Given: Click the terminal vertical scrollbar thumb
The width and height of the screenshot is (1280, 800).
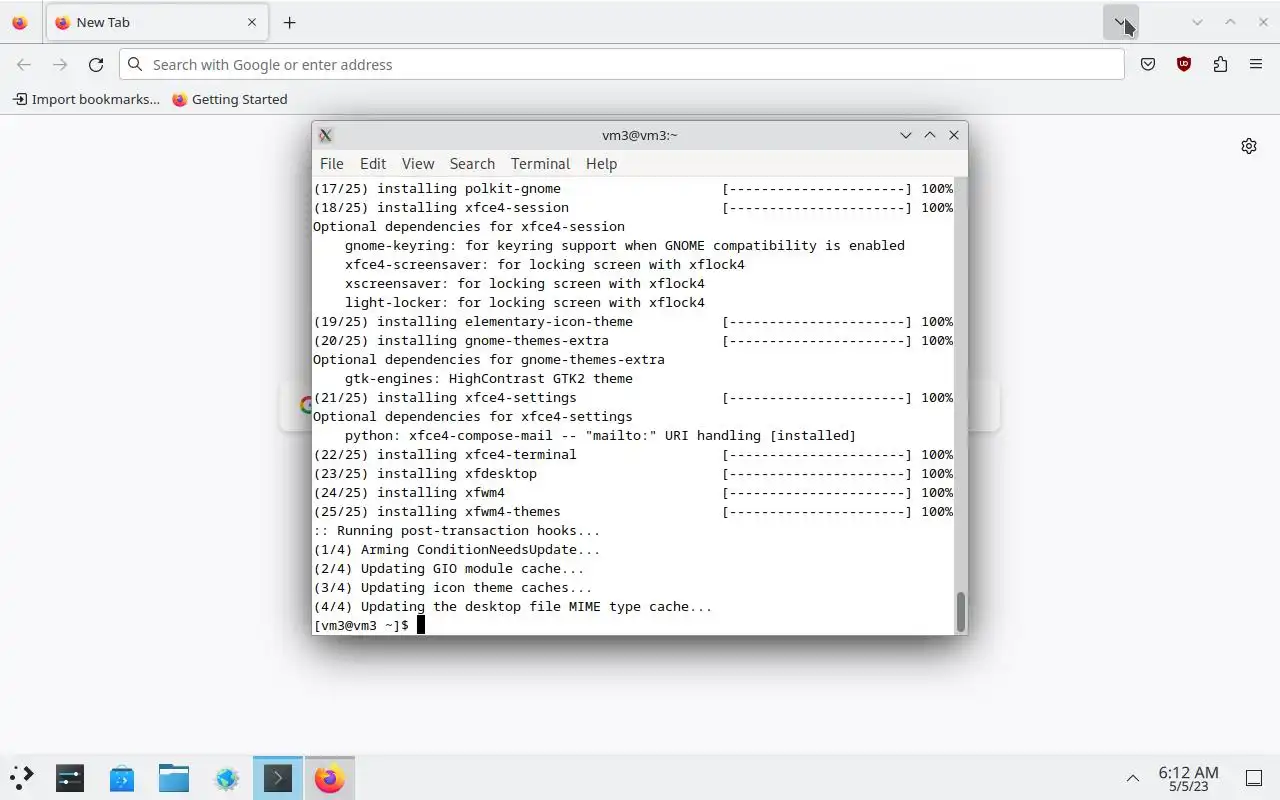Looking at the screenshot, I should pyautogui.click(x=961, y=612).
